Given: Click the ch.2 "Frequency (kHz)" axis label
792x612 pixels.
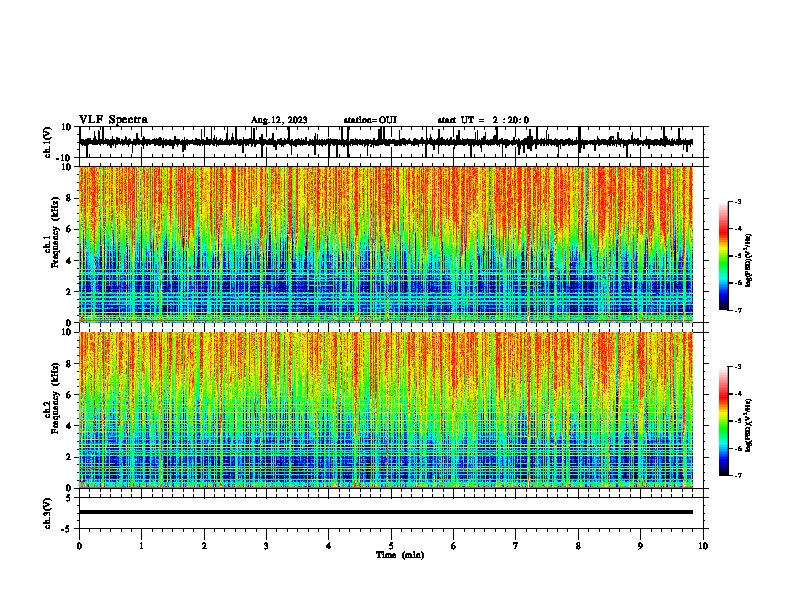Looking at the screenshot, I should [55, 398].
